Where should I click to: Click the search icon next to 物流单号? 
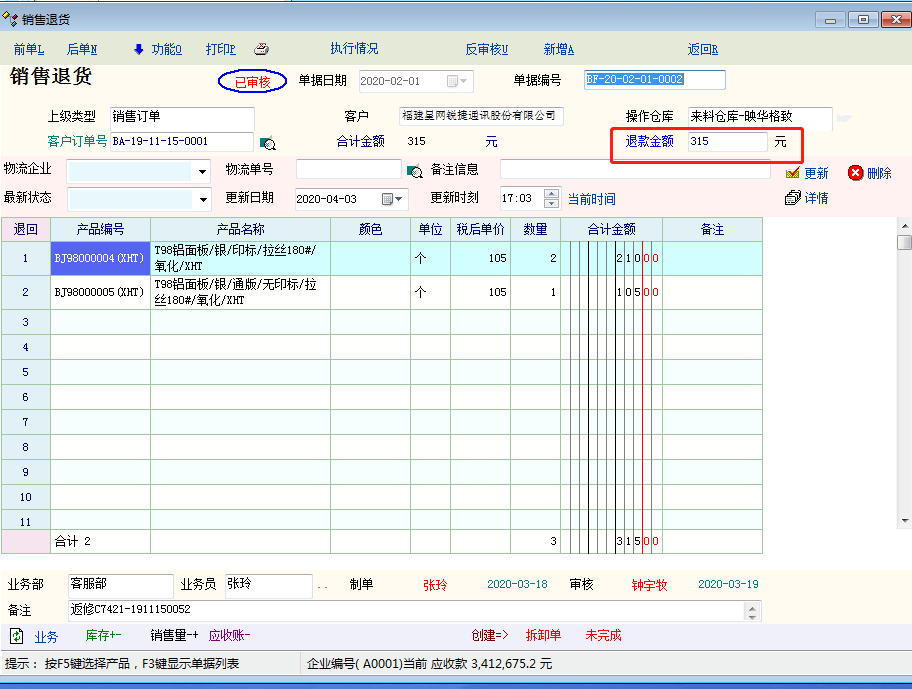[x=414, y=171]
